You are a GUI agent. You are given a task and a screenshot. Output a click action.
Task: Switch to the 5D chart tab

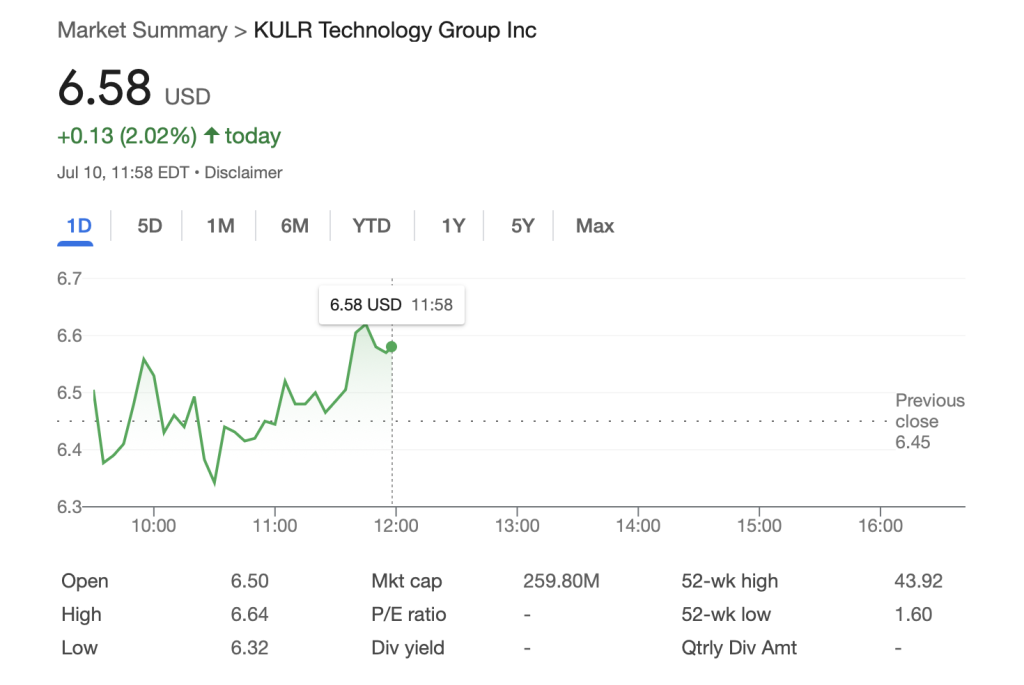149,226
